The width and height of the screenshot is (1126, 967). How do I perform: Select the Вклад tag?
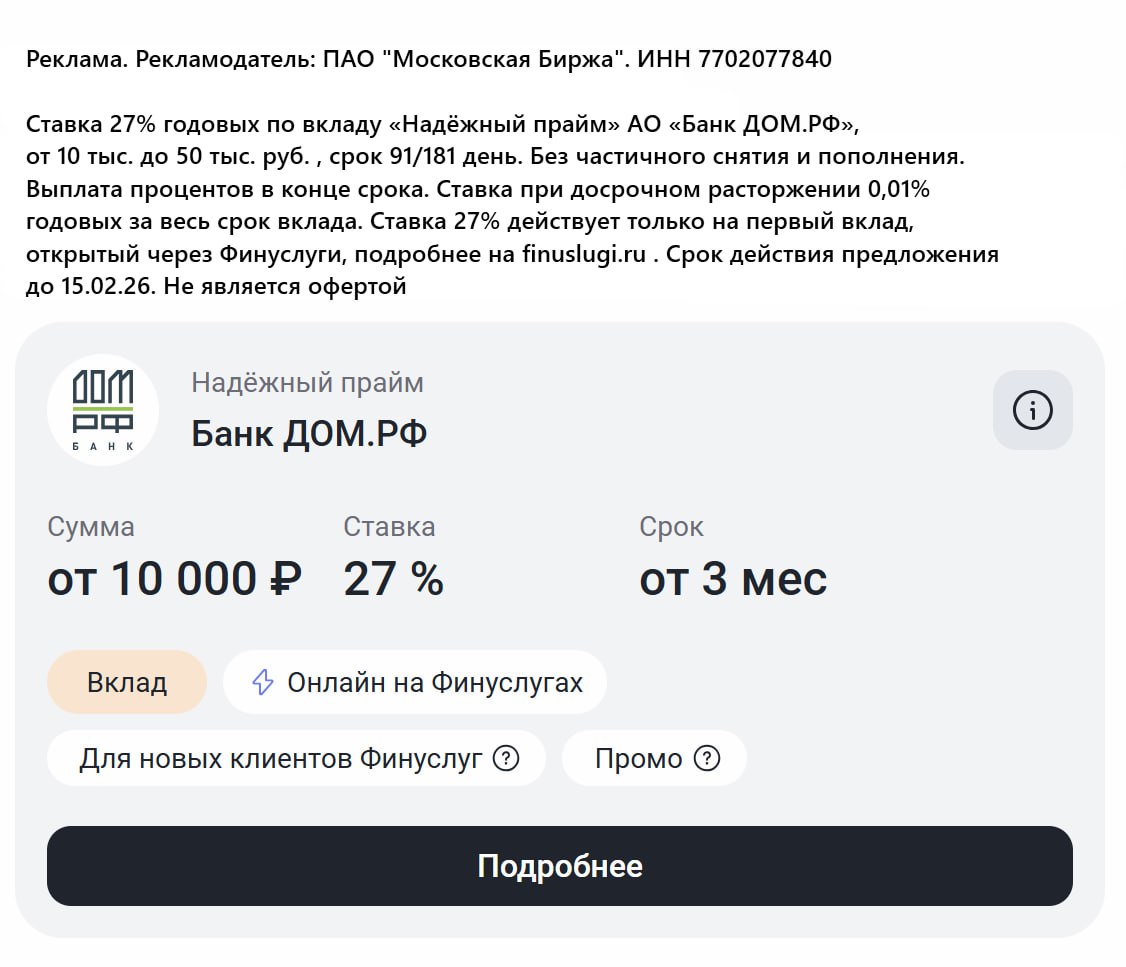pyautogui.click(x=127, y=683)
